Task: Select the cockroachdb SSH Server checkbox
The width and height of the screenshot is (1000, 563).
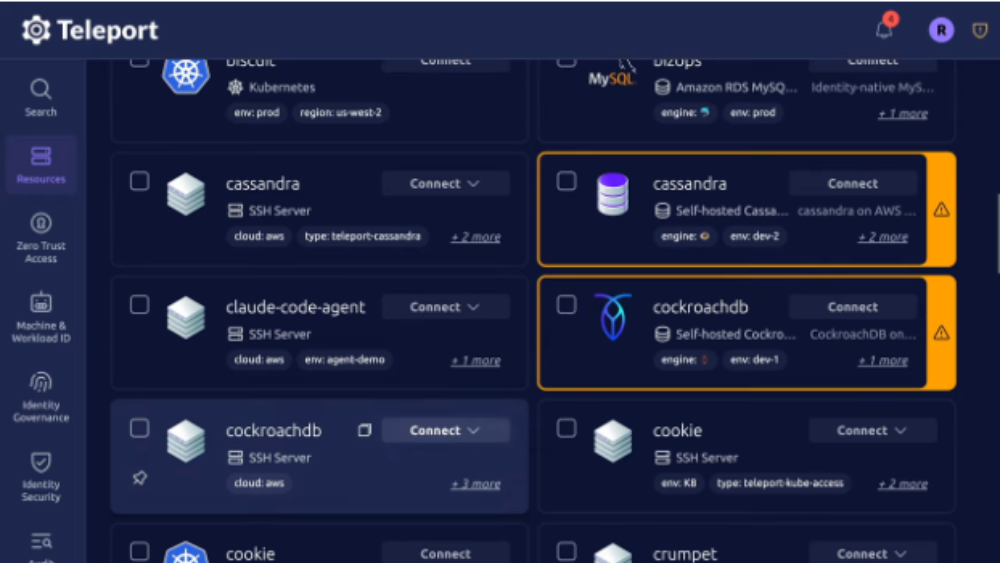Action: [x=139, y=428]
